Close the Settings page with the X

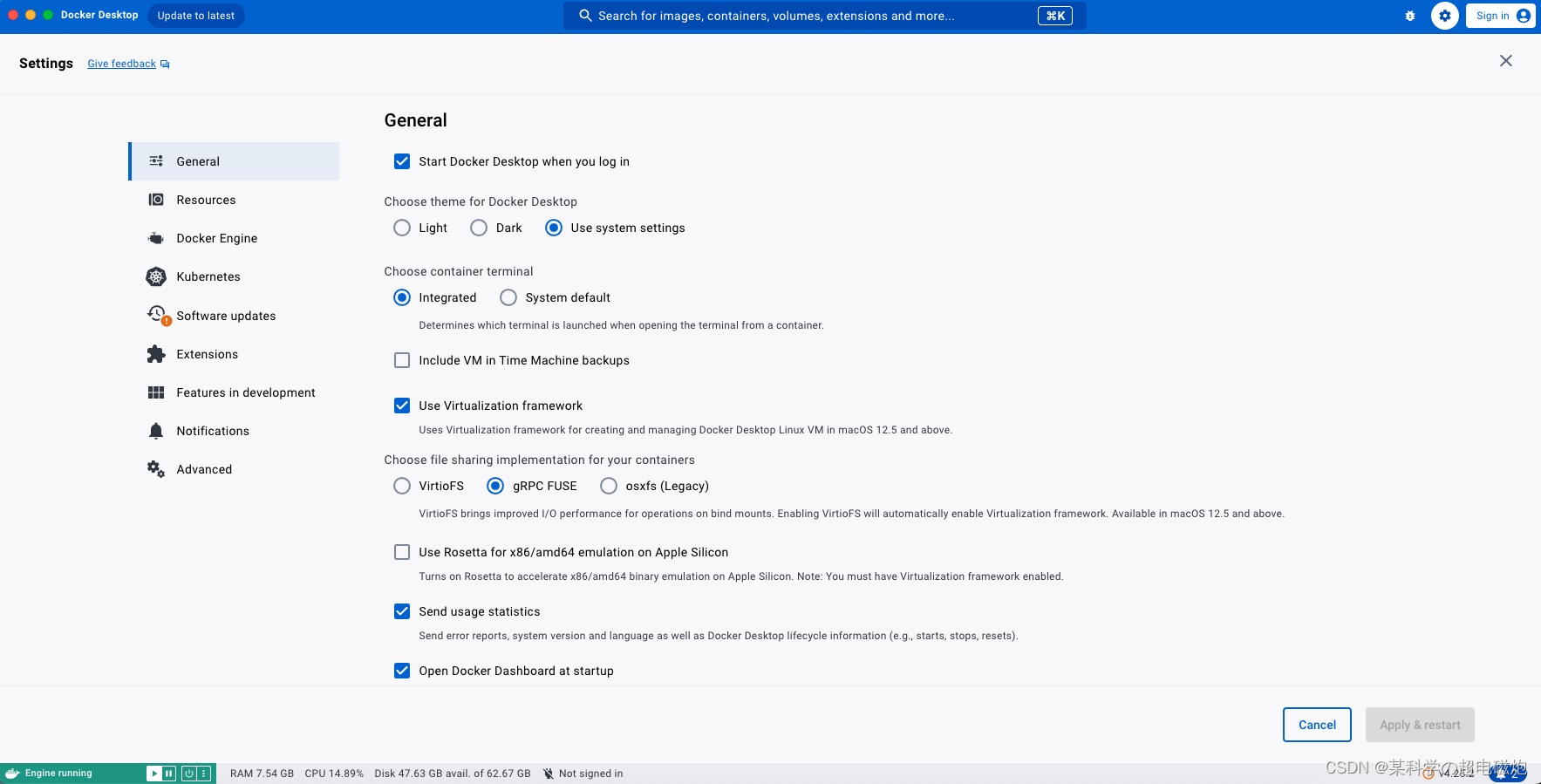1506,61
